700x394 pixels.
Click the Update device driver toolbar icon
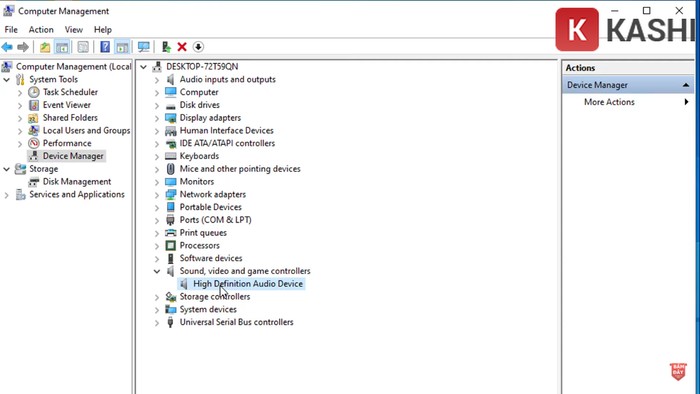pos(166,47)
